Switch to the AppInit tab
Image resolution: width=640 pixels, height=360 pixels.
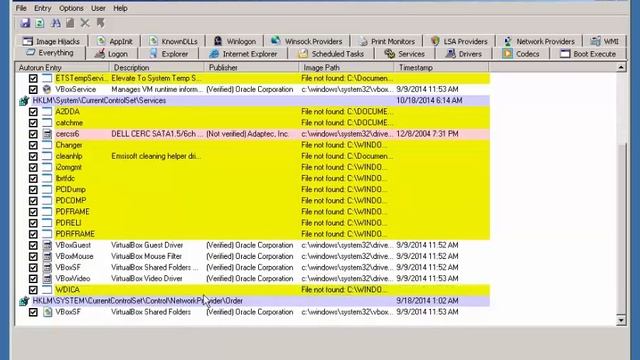[x=115, y=41]
